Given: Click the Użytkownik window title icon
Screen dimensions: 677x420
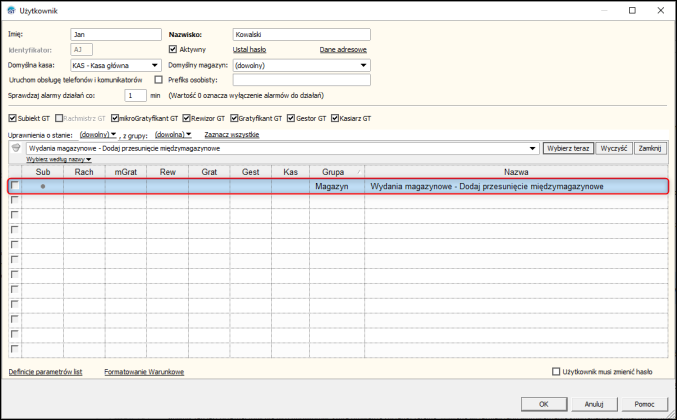Looking at the screenshot, I should 11,10.
